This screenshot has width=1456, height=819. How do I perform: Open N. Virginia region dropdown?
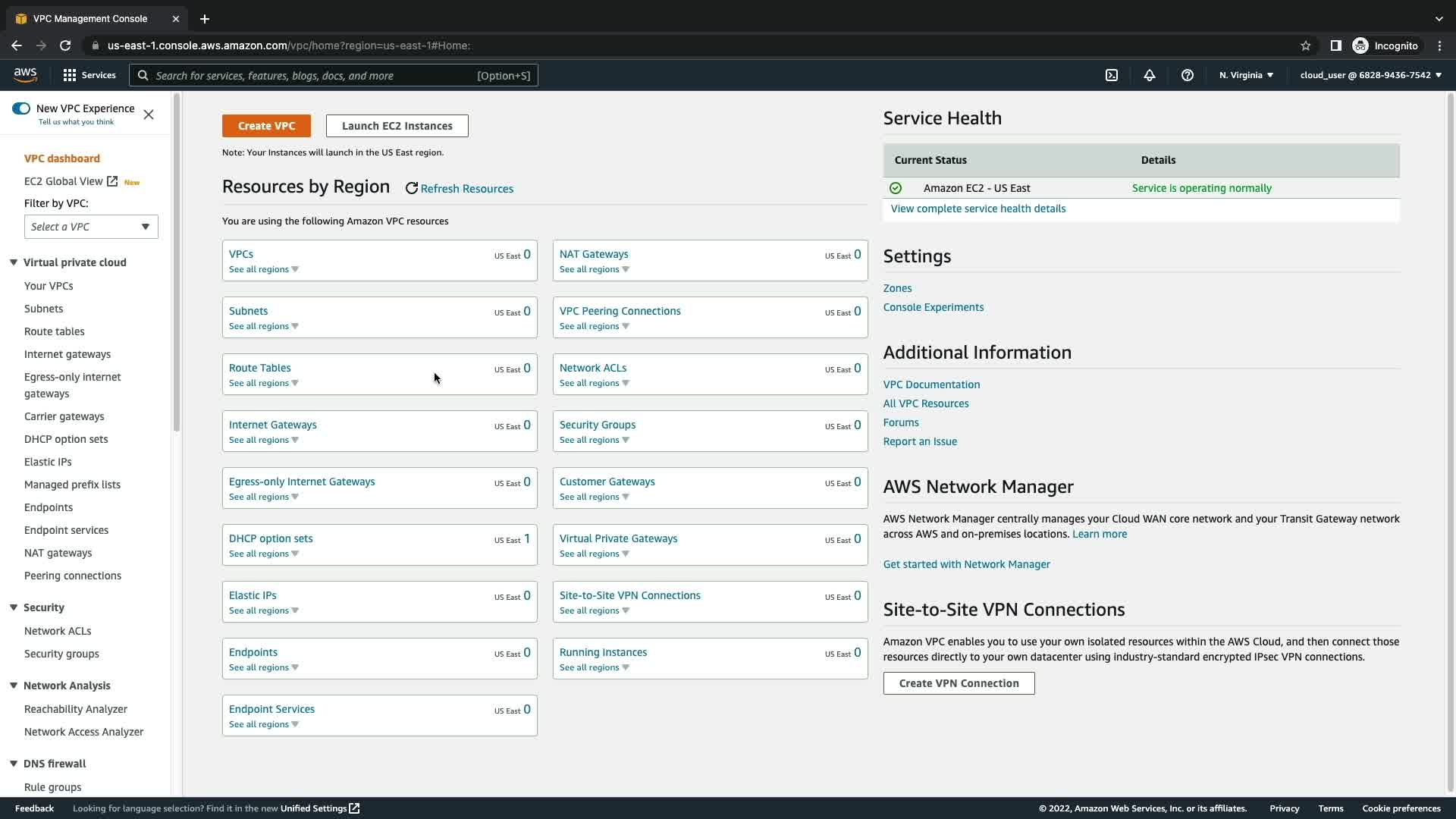coord(1246,75)
